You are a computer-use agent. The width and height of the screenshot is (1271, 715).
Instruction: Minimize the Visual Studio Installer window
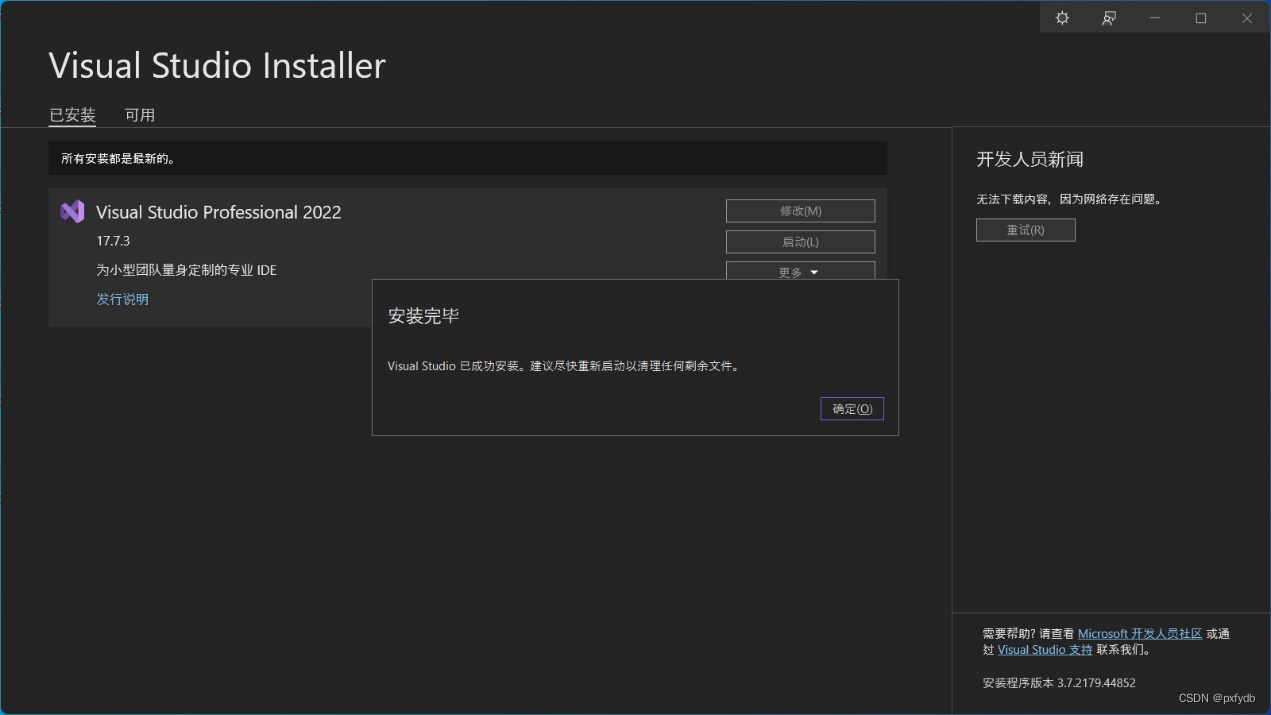pos(1154,17)
